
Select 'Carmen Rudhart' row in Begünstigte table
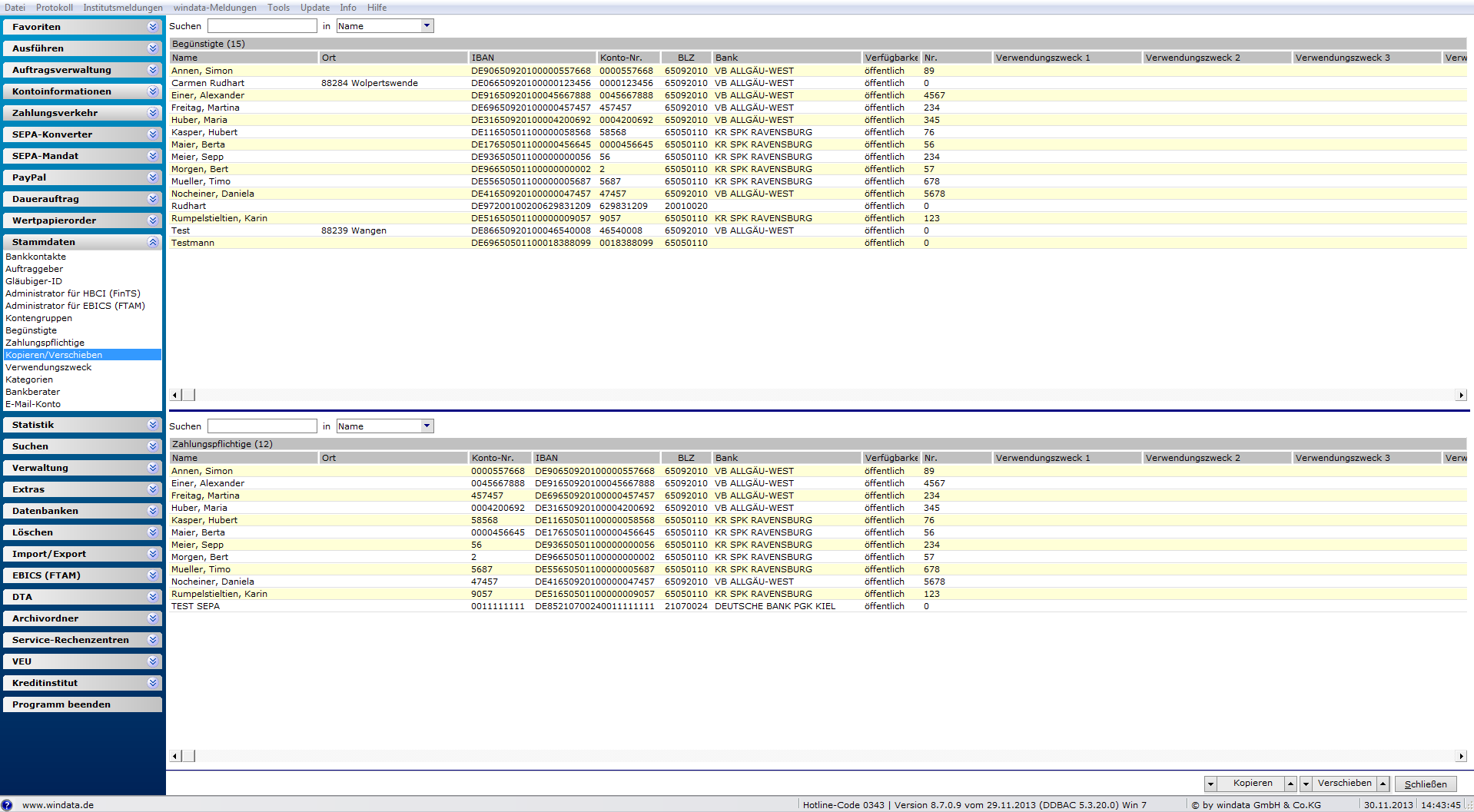click(x=818, y=83)
